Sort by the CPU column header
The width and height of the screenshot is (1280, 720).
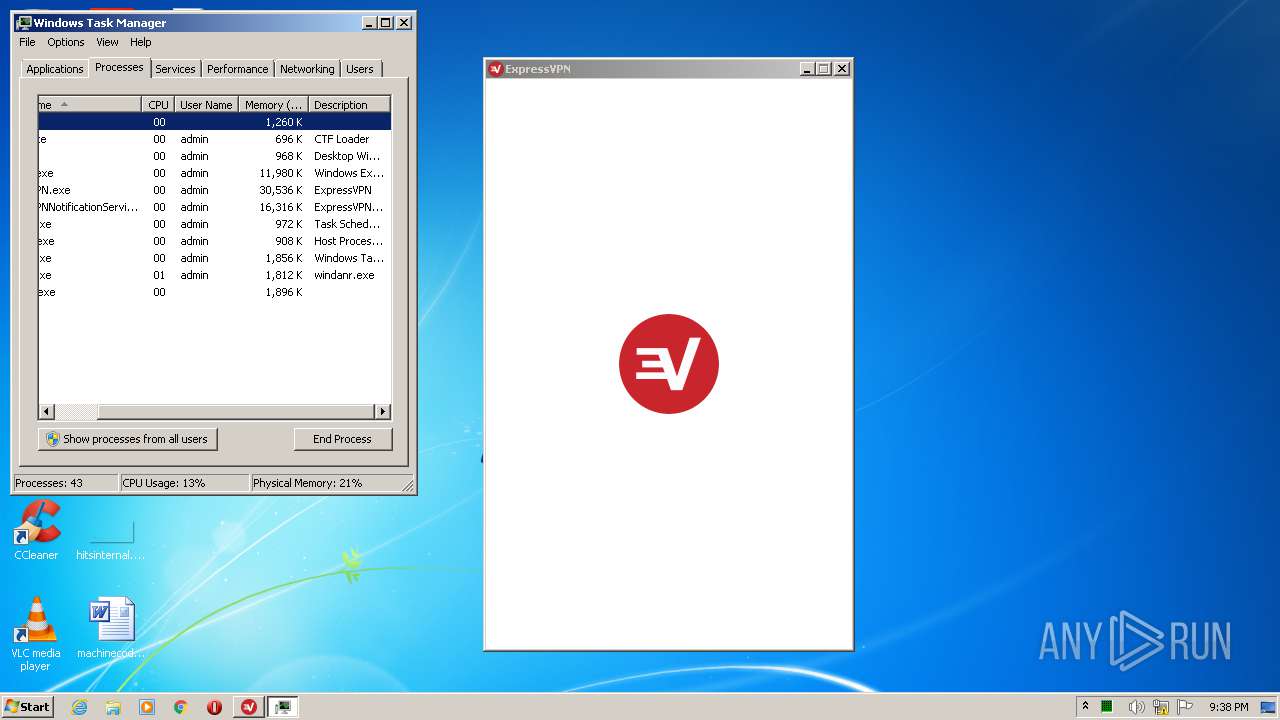158,105
